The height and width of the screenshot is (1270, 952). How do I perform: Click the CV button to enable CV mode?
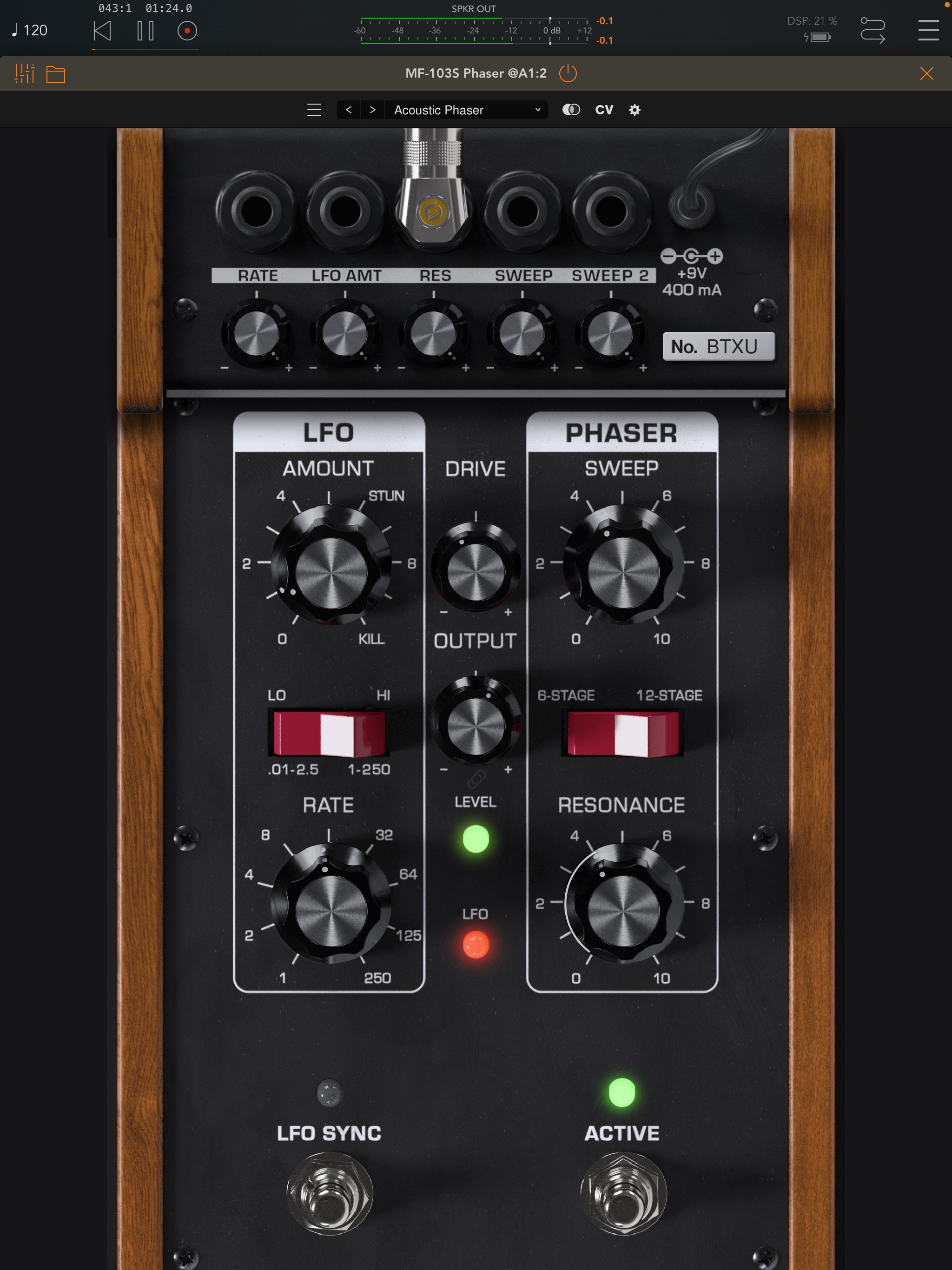pos(604,110)
